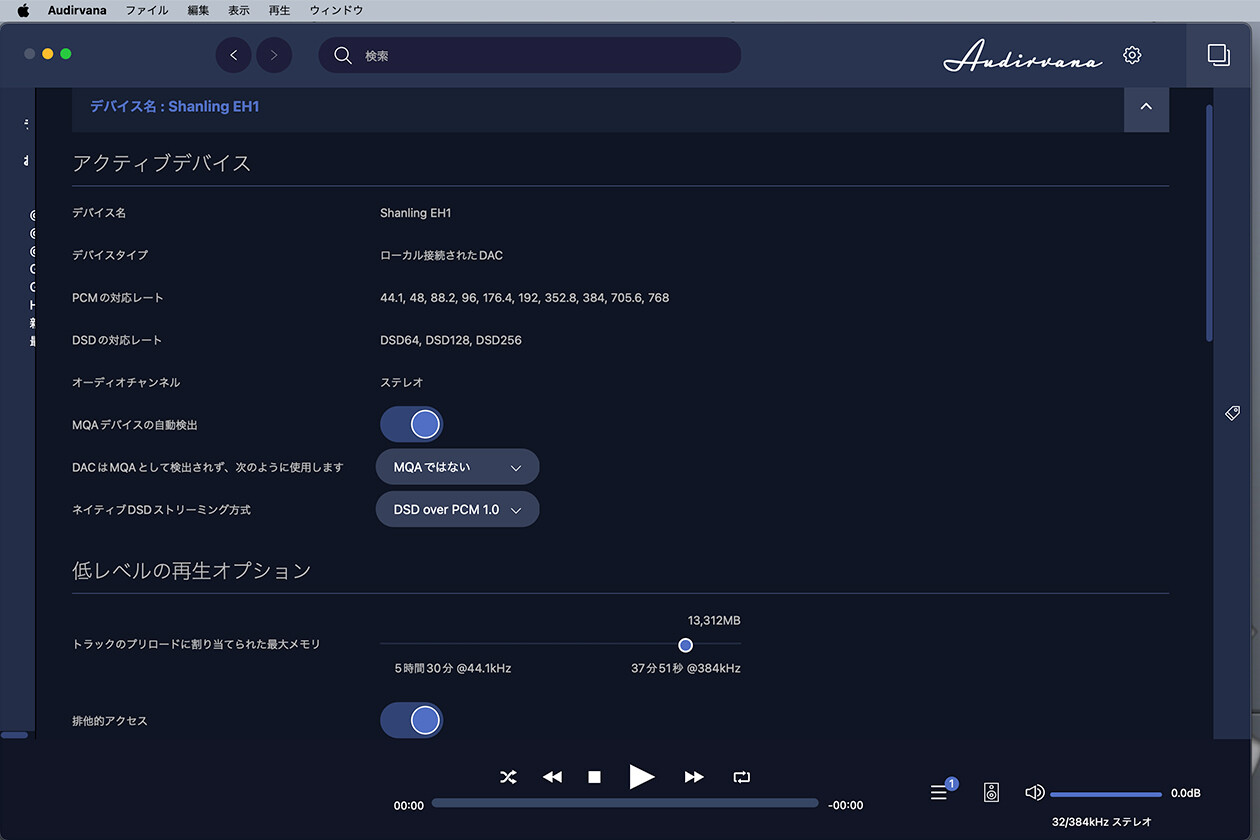Click the elapsed time 00:00
Image resolution: width=1260 pixels, height=840 pixels.
click(409, 805)
